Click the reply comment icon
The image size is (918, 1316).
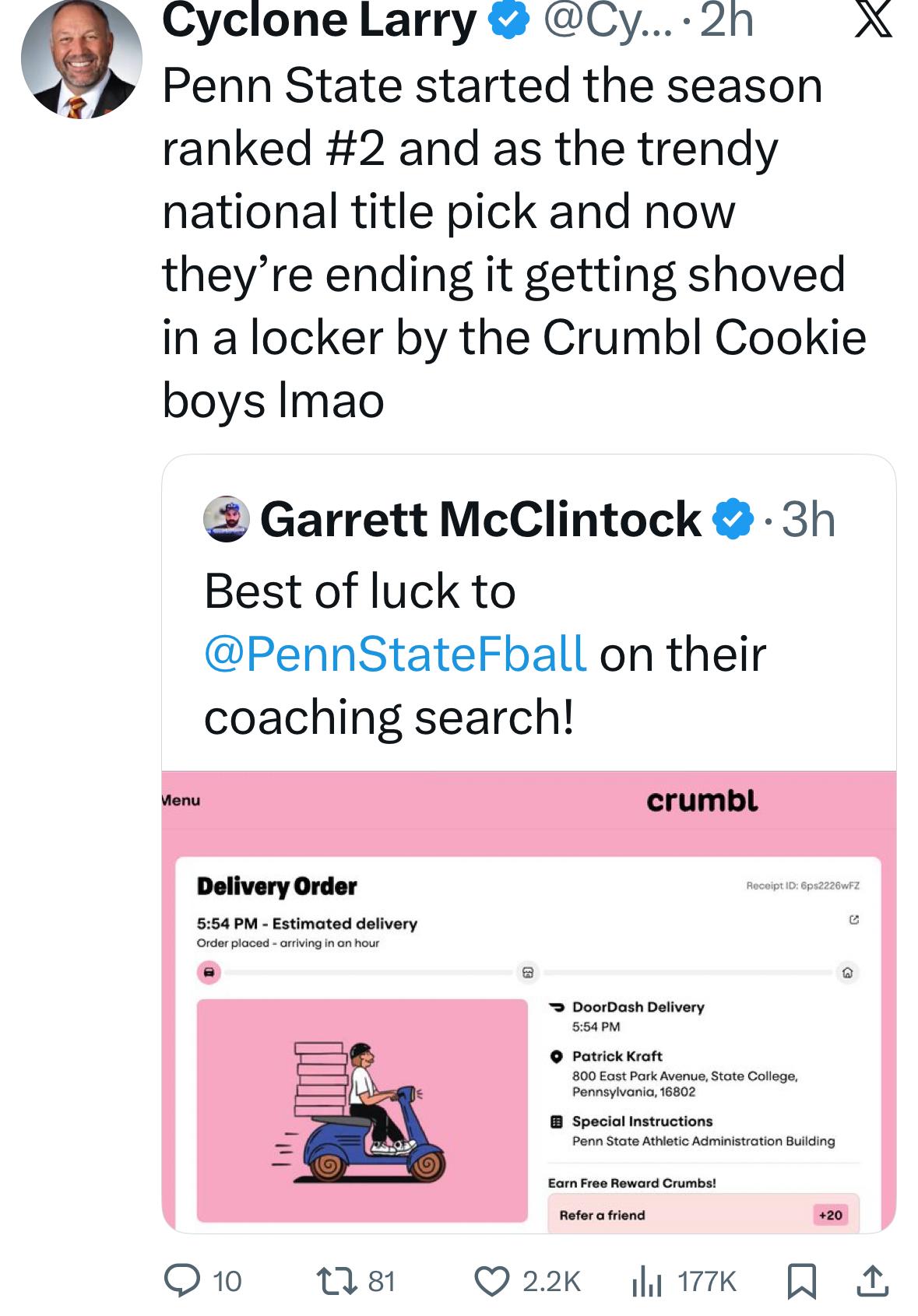[182, 1280]
